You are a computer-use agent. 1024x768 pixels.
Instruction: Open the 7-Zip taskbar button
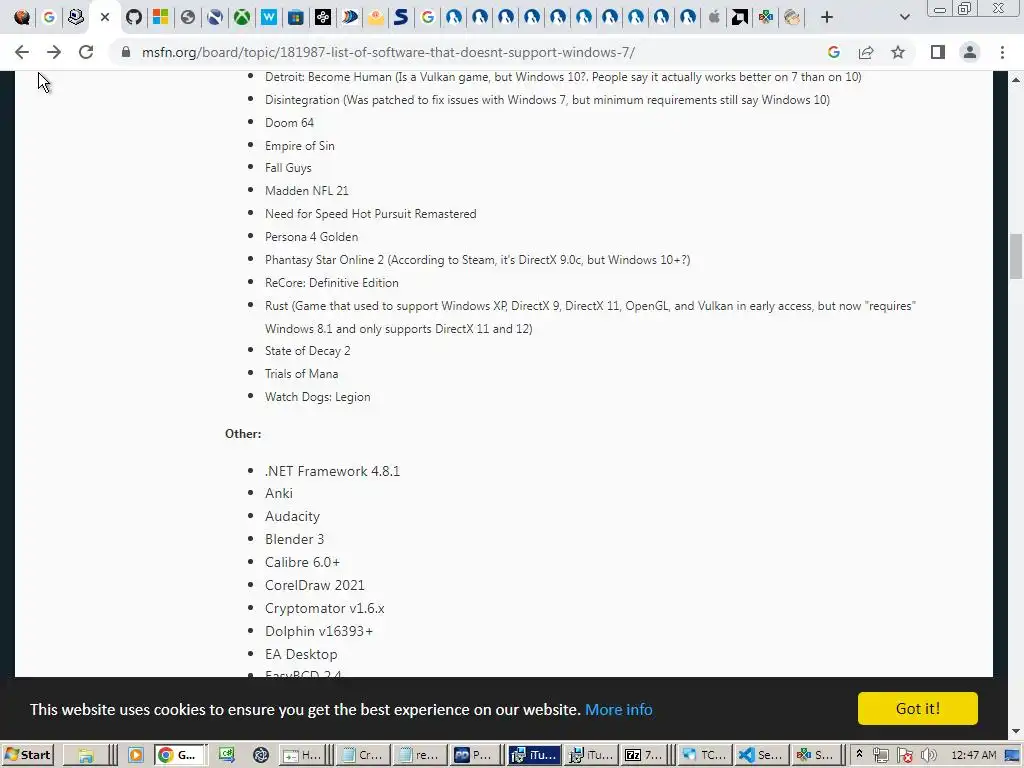(x=644, y=755)
